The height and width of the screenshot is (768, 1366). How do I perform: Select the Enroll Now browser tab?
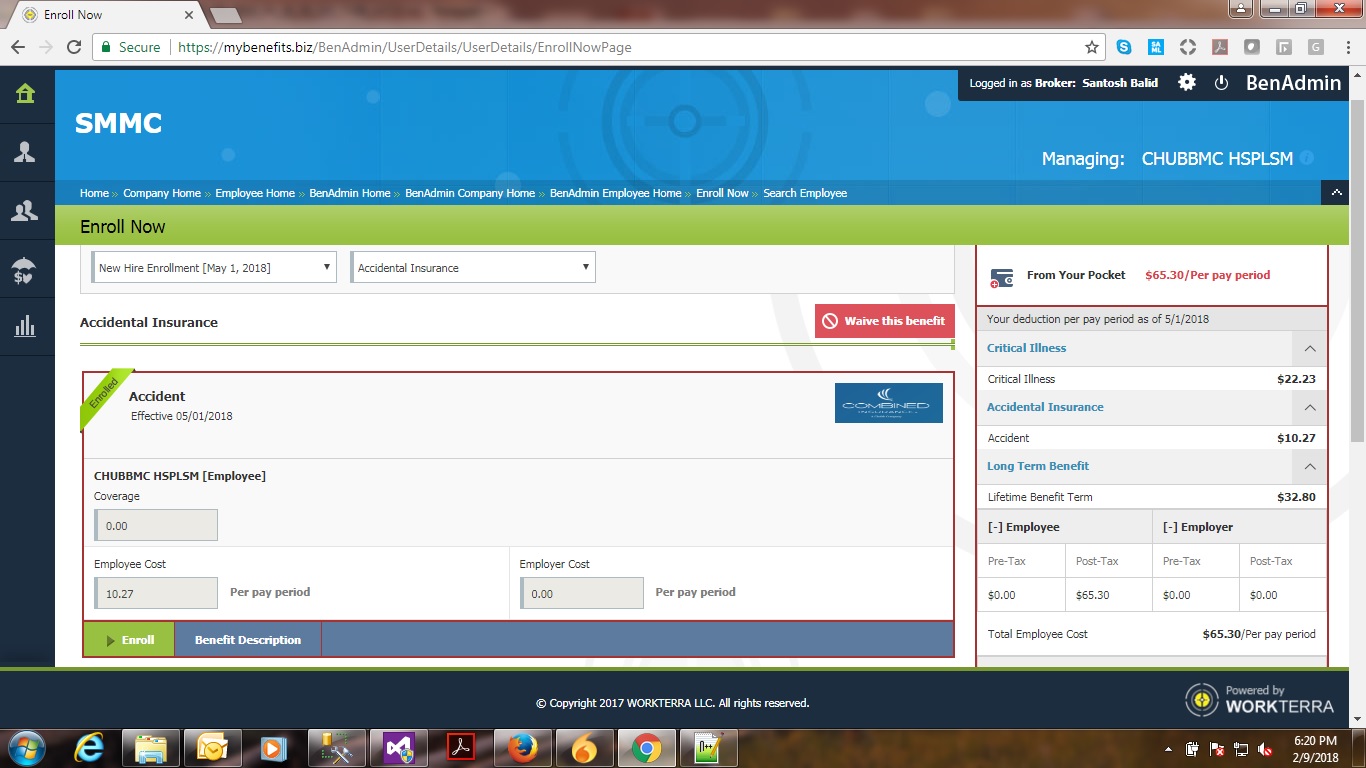105,15
